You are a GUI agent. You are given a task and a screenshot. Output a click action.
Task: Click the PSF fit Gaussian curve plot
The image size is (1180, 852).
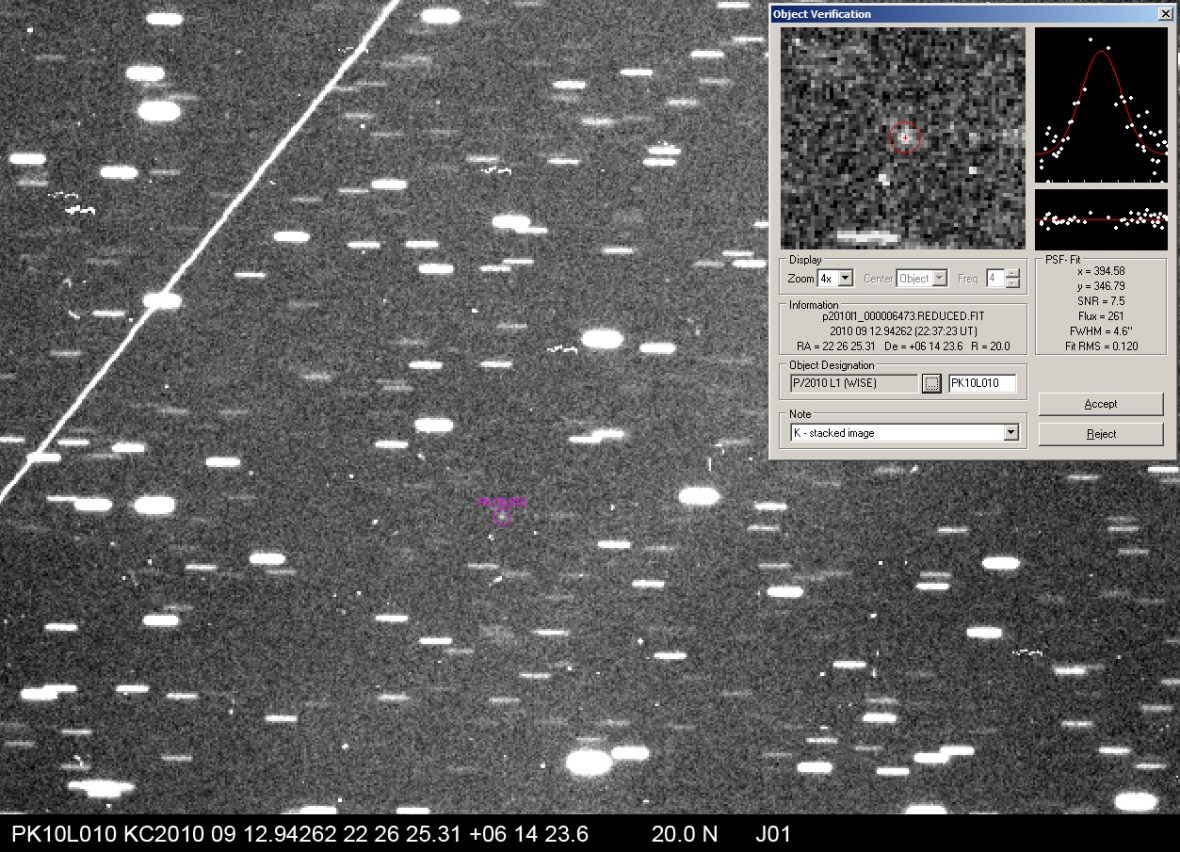coord(1101,105)
